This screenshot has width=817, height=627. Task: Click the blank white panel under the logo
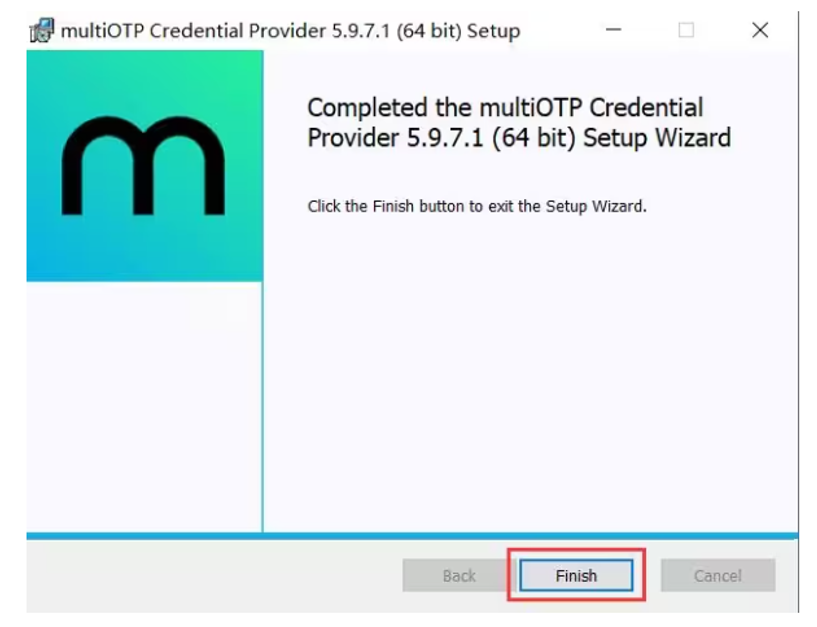(x=144, y=407)
